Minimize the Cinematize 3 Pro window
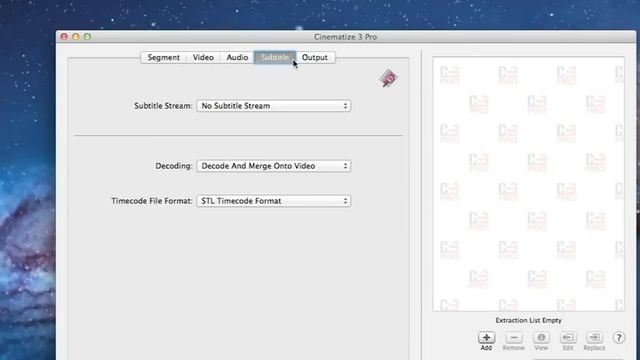This screenshot has height=360, width=640. pyautogui.click(x=76, y=37)
